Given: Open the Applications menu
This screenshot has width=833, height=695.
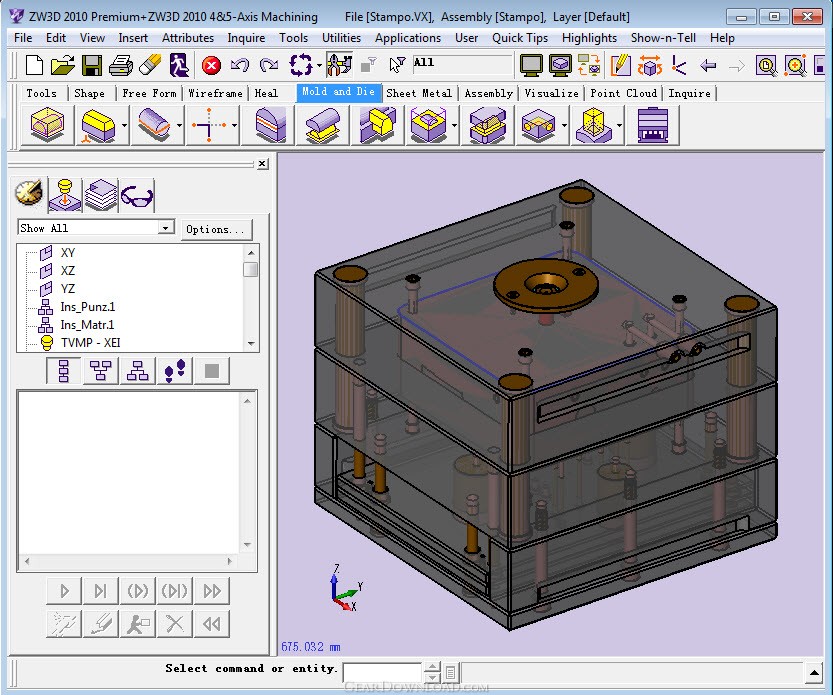Looking at the screenshot, I should (x=407, y=38).
